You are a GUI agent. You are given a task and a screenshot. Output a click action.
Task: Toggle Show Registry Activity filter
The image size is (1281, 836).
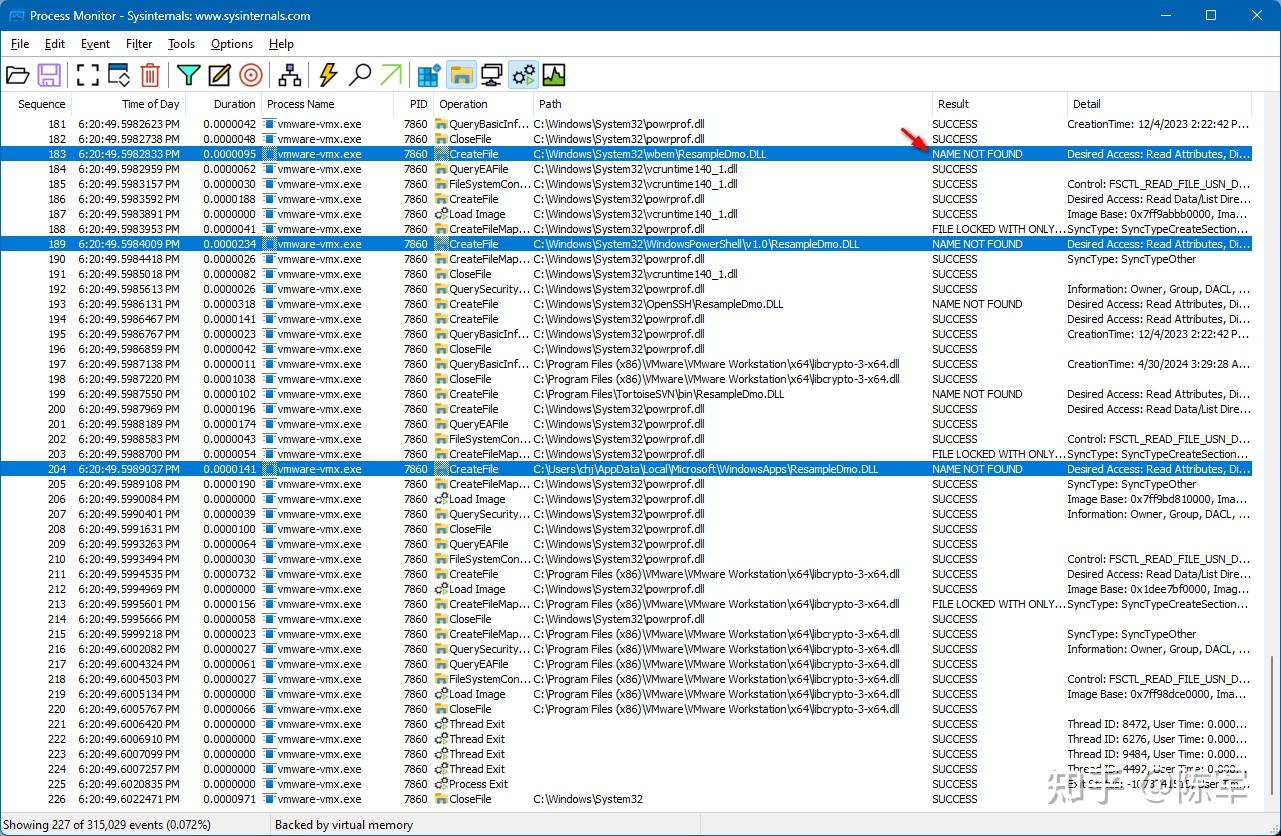(428, 74)
